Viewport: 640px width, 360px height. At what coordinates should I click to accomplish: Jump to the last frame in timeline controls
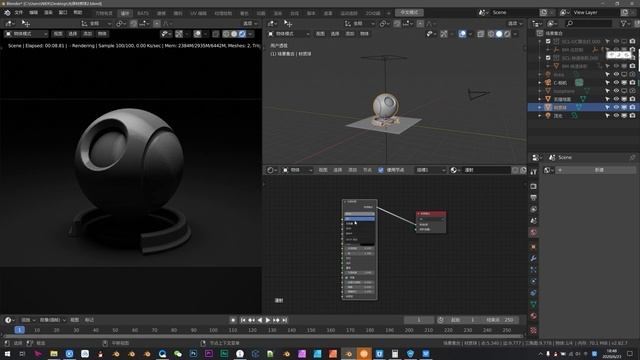285,320
